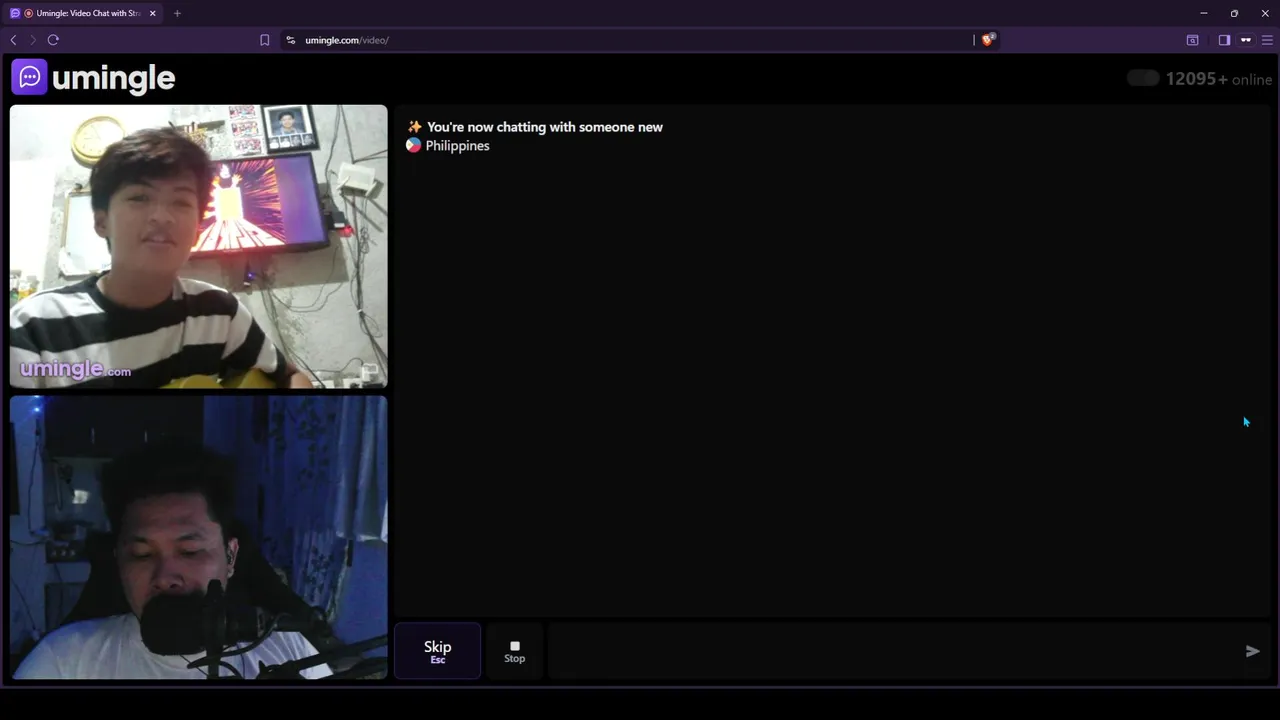Open a new browser tab
Viewport: 1280px width, 720px height.
(x=177, y=13)
